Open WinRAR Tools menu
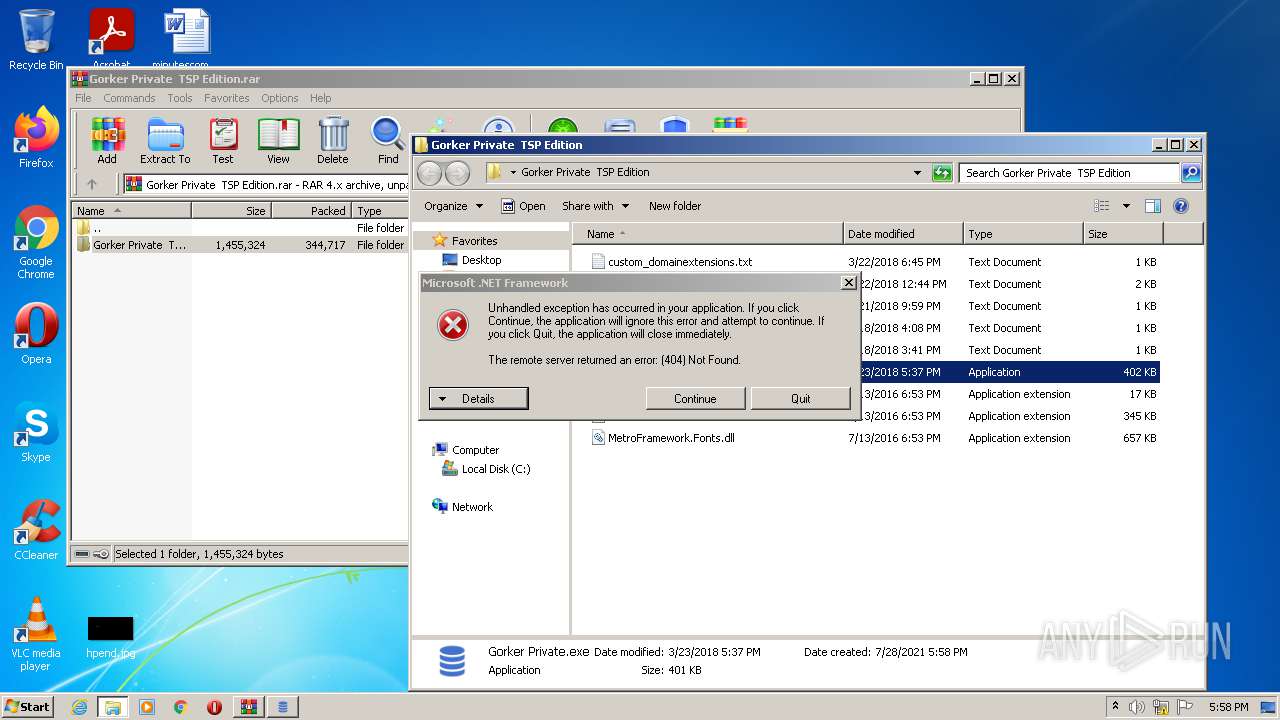The image size is (1280, 720). pos(180,98)
